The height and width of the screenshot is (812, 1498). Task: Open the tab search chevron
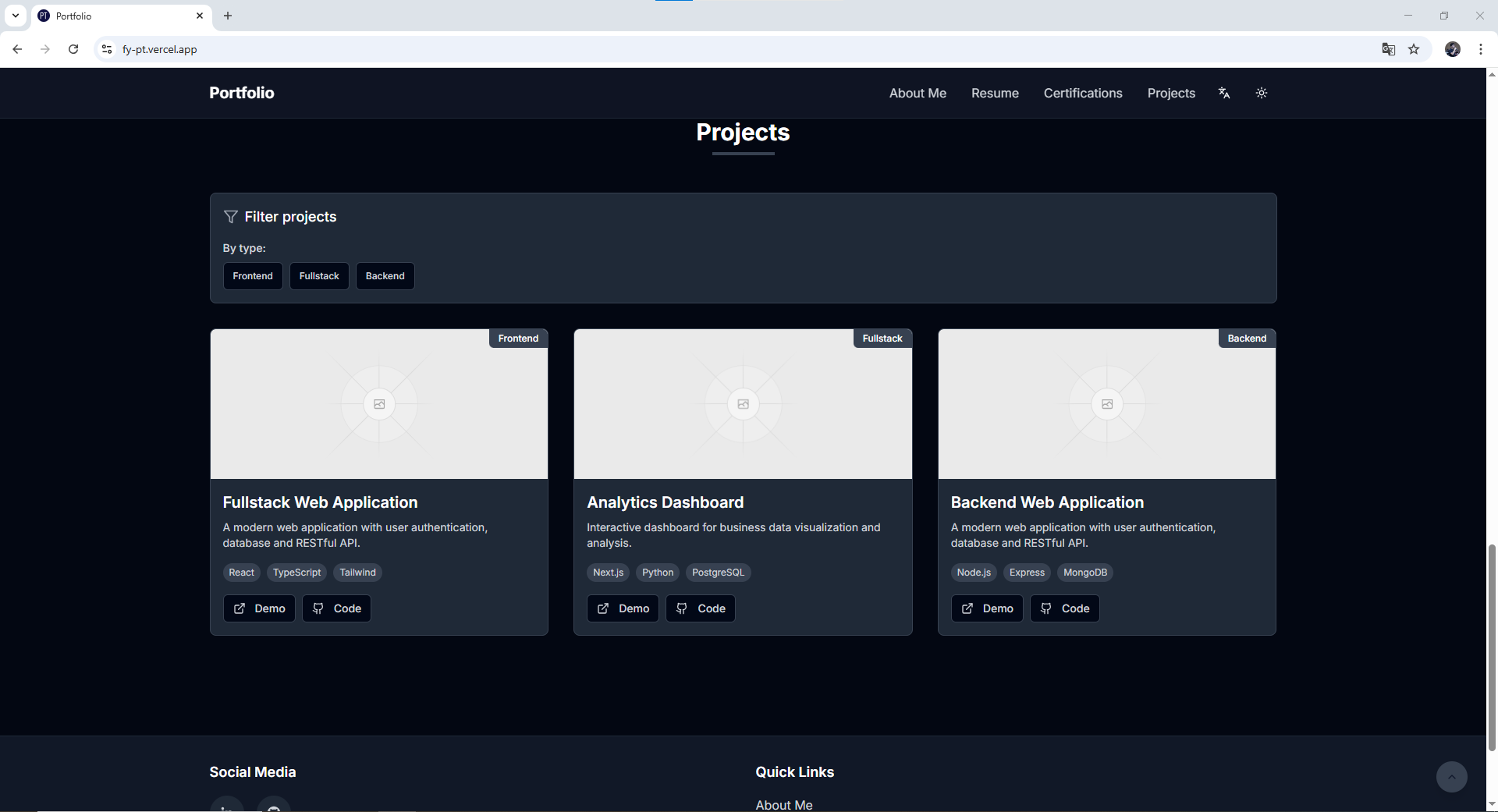point(16,16)
